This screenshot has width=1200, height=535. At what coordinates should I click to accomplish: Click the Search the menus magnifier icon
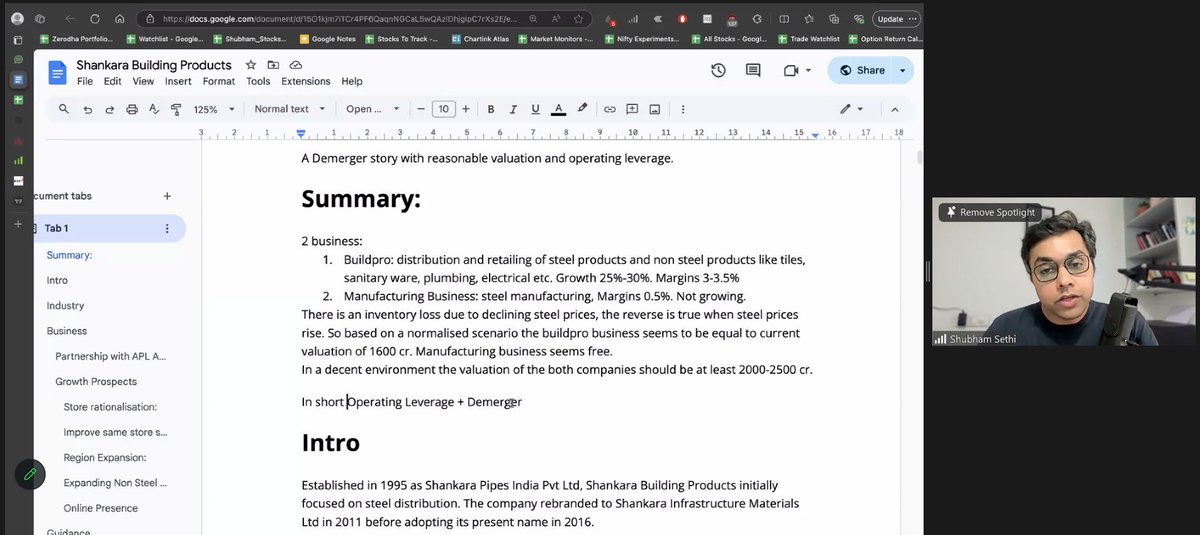pos(64,109)
